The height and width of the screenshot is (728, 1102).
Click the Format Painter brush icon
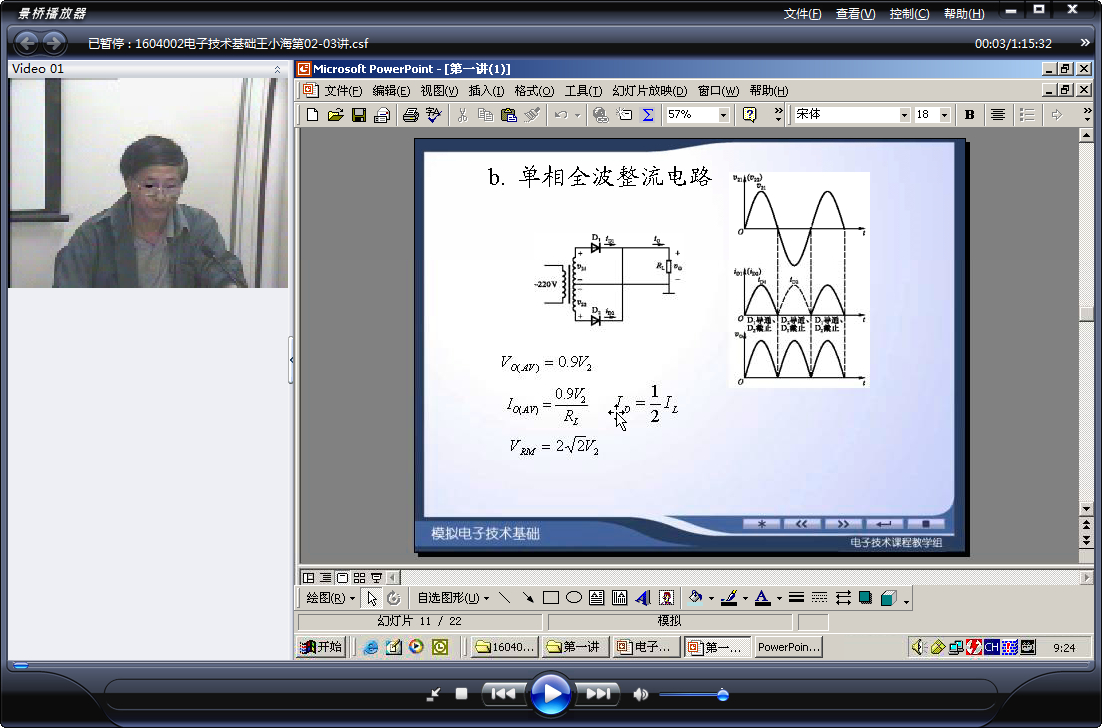pos(532,115)
